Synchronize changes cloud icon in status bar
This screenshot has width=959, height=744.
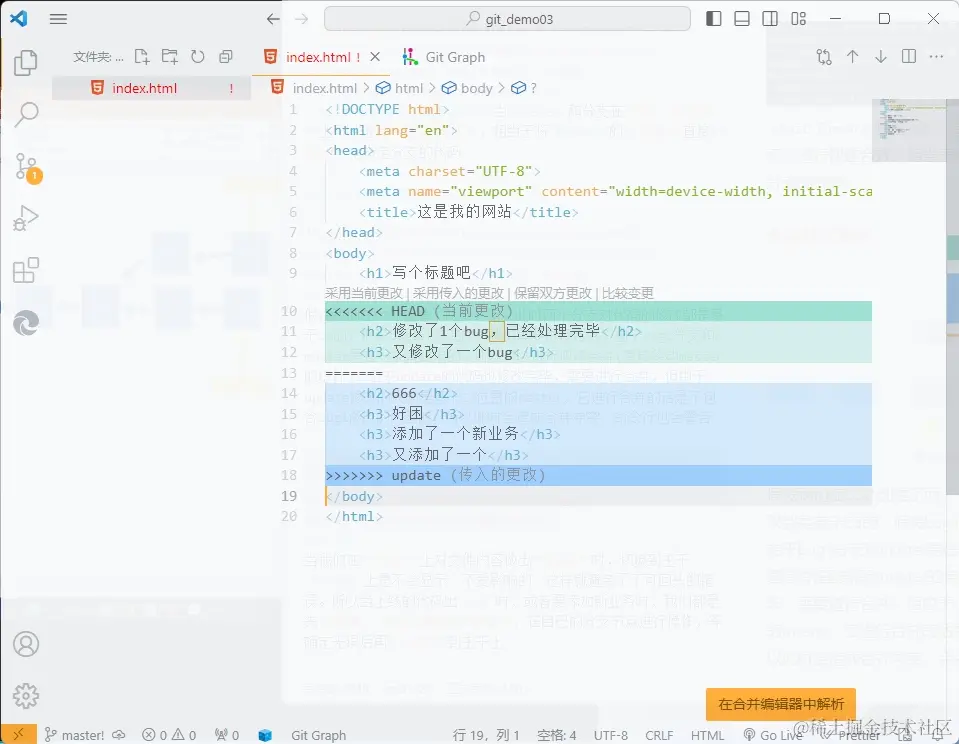(119, 735)
